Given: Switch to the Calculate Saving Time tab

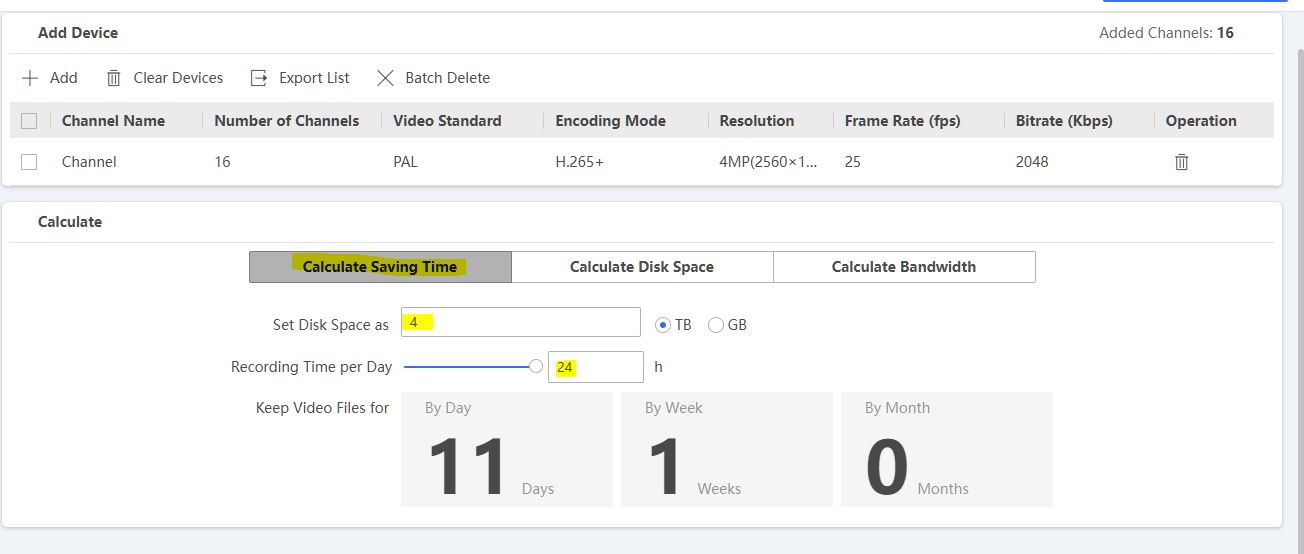Looking at the screenshot, I should 380,267.
